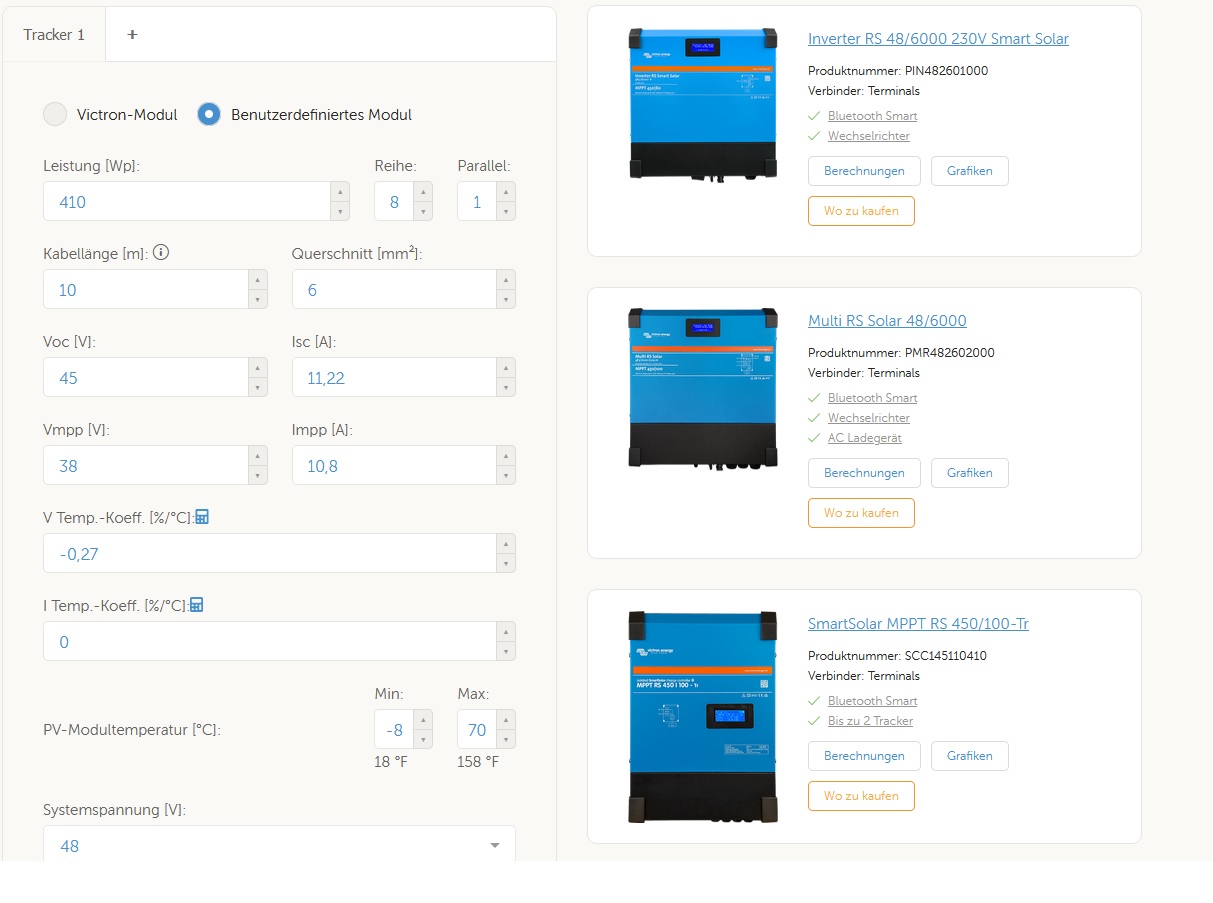1213x903 pixels.
Task: Open the Kabellänge info icon
Action: click(x=161, y=253)
